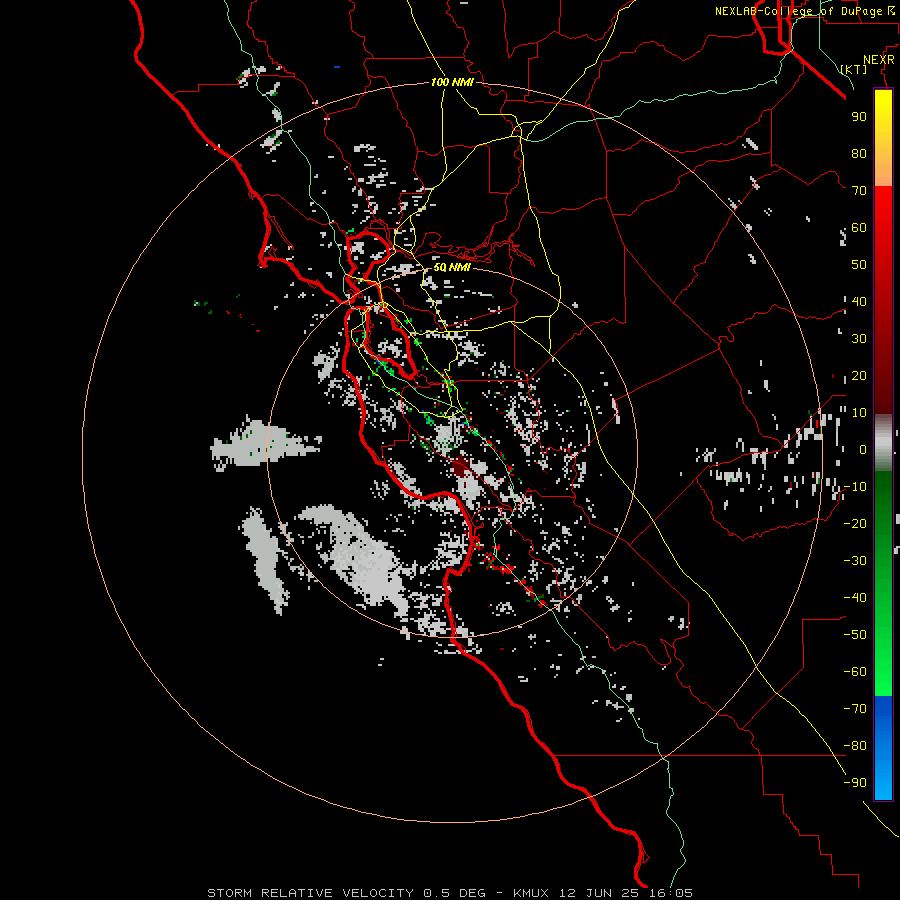Click the -50 value on velocity scale
This screenshot has height=900, width=900.
pos(855,634)
